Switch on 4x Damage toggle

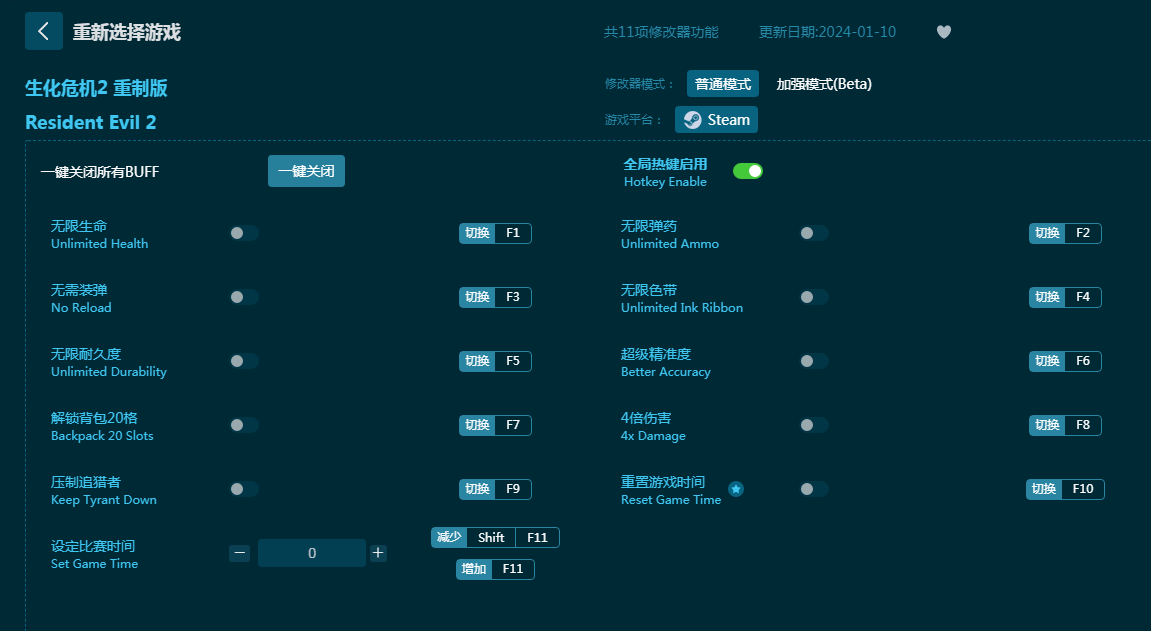click(814, 425)
